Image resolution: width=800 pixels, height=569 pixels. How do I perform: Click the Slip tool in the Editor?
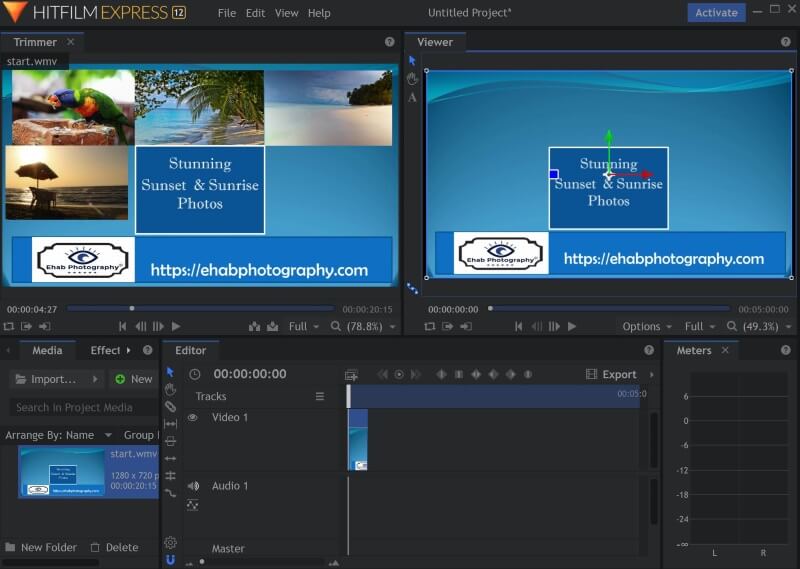click(170, 424)
